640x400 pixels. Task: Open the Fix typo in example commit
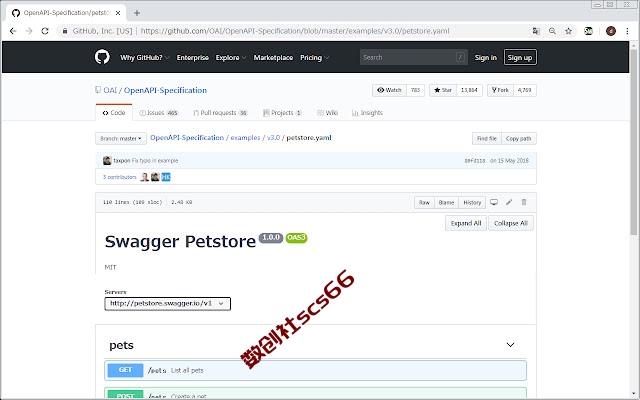click(155, 160)
